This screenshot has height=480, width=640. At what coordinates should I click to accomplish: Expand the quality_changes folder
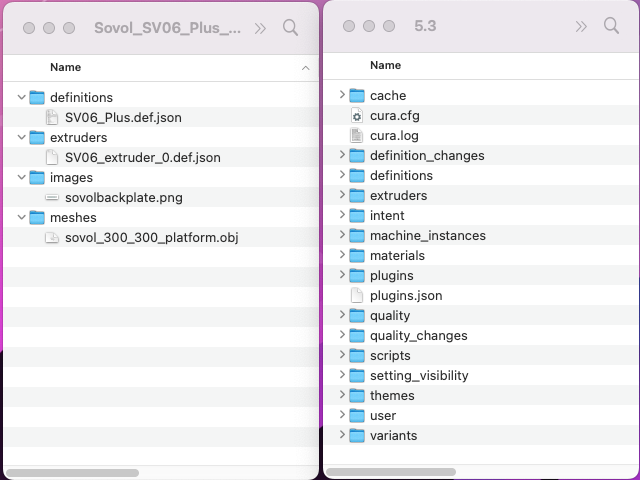(x=342, y=335)
